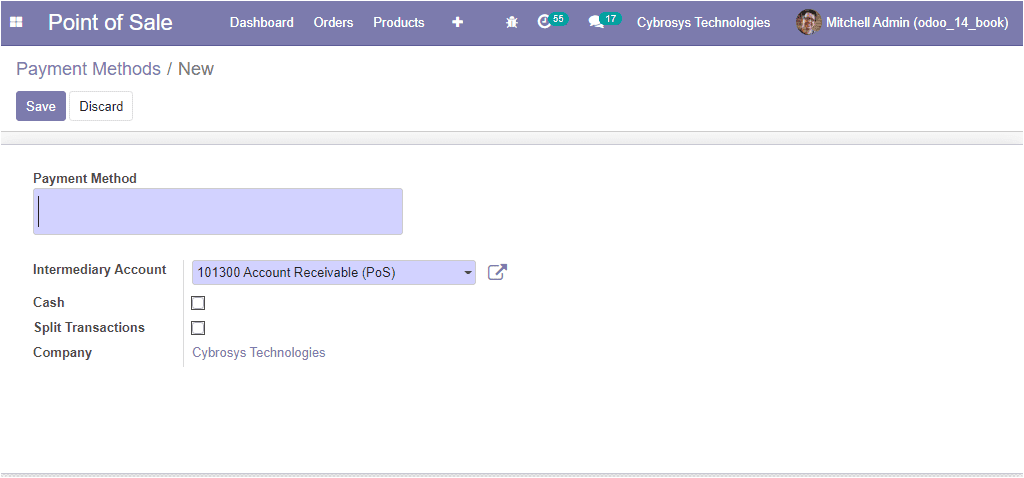Enable the Split Transactions checkbox
1024x478 pixels.
click(198, 328)
